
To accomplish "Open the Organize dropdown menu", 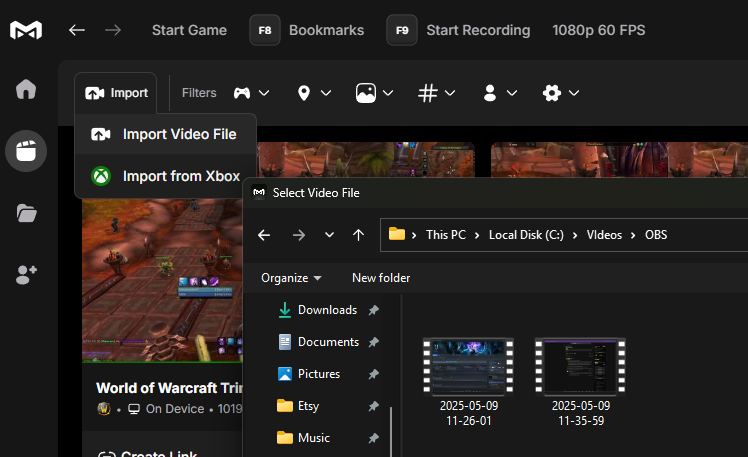I will click(x=291, y=278).
